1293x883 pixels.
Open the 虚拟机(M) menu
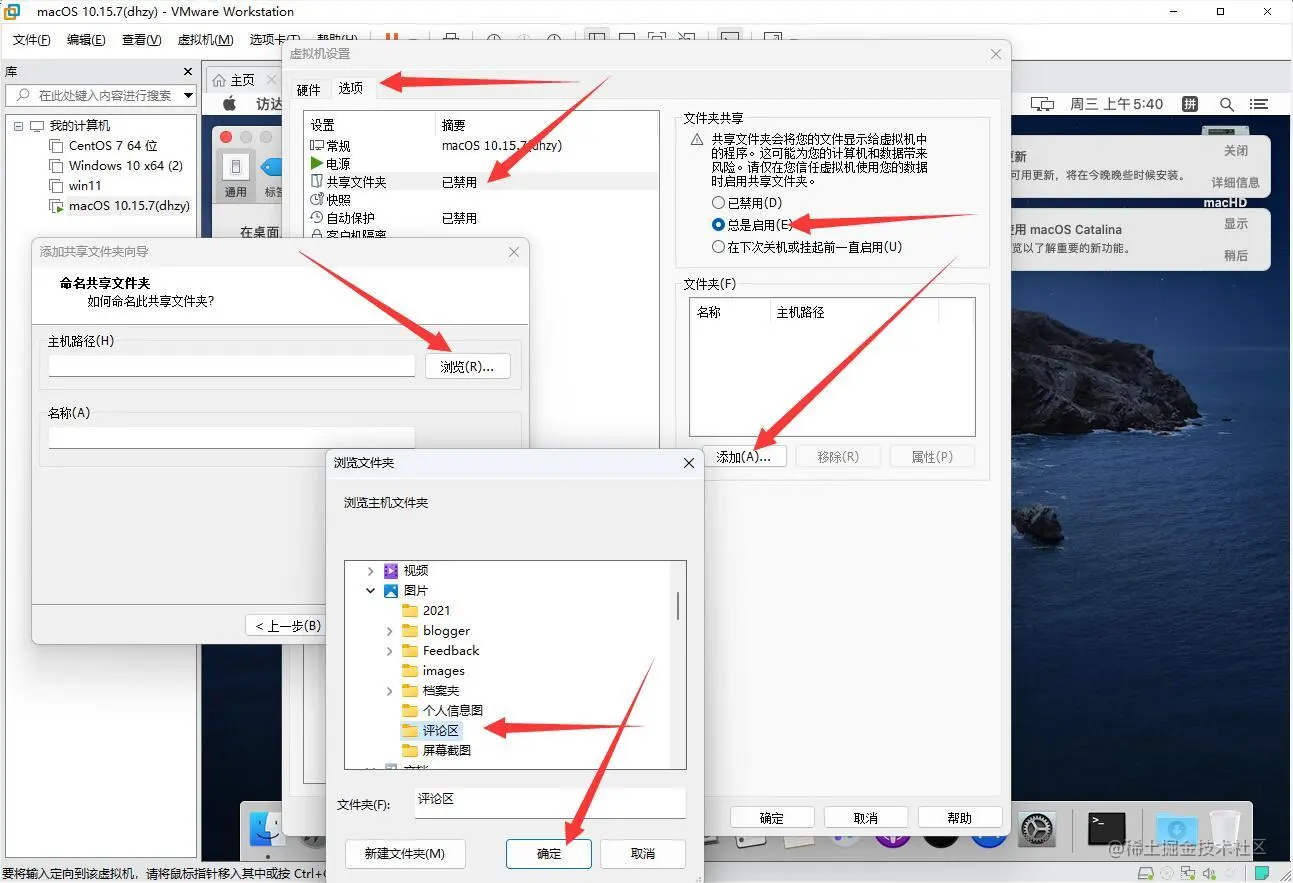204,40
